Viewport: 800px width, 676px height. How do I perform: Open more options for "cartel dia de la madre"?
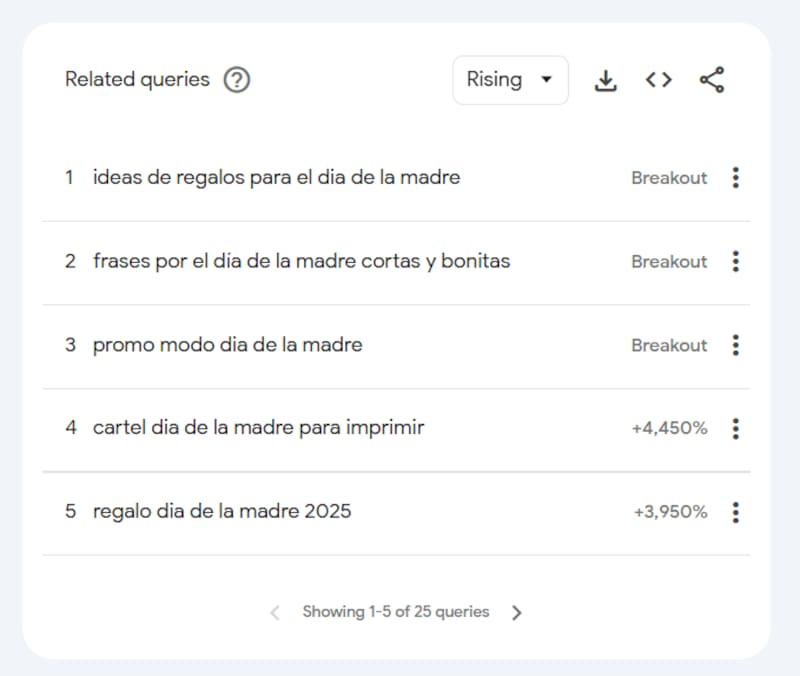tap(736, 429)
